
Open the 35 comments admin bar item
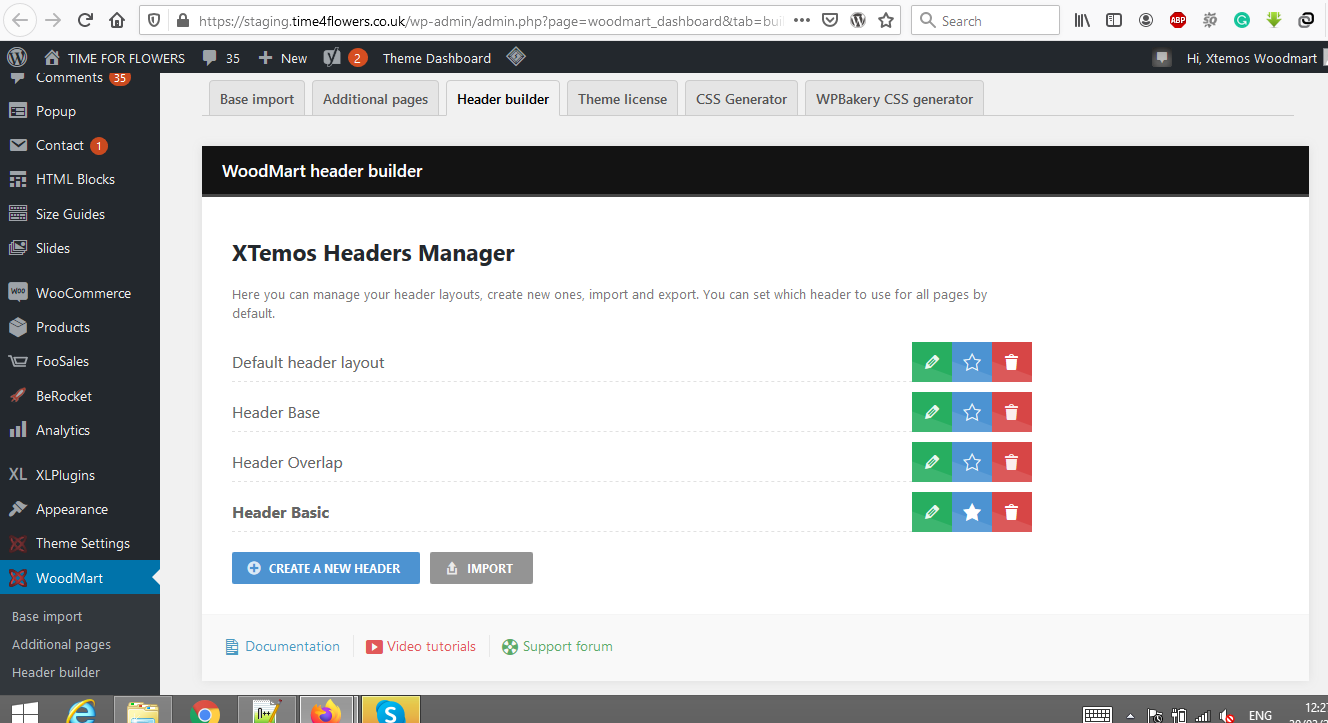pyautogui.click(x=221, y=58)
